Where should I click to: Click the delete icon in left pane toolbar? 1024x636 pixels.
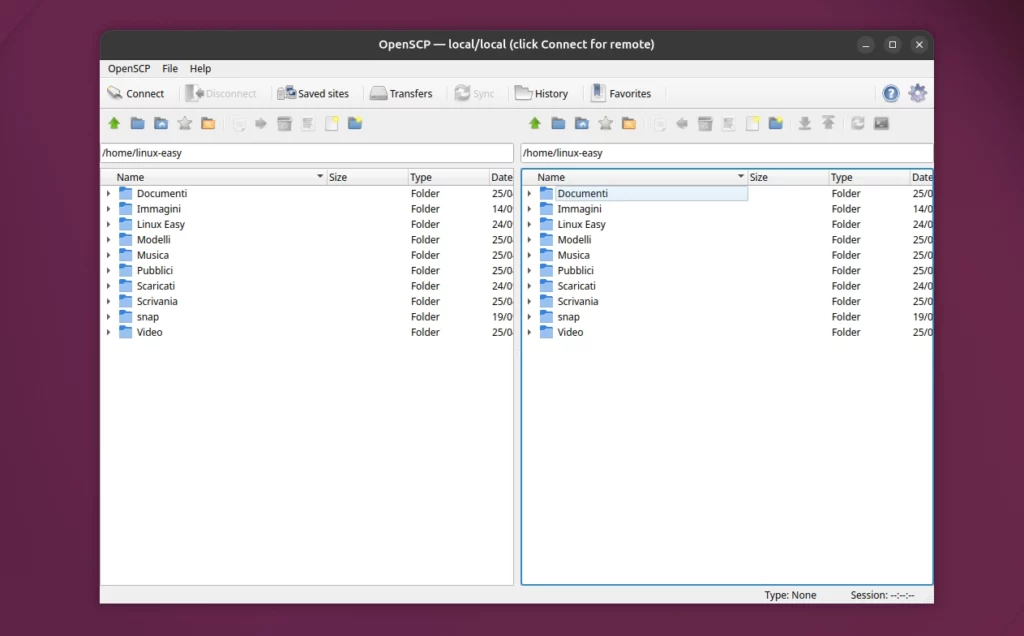tap(284, 123)
